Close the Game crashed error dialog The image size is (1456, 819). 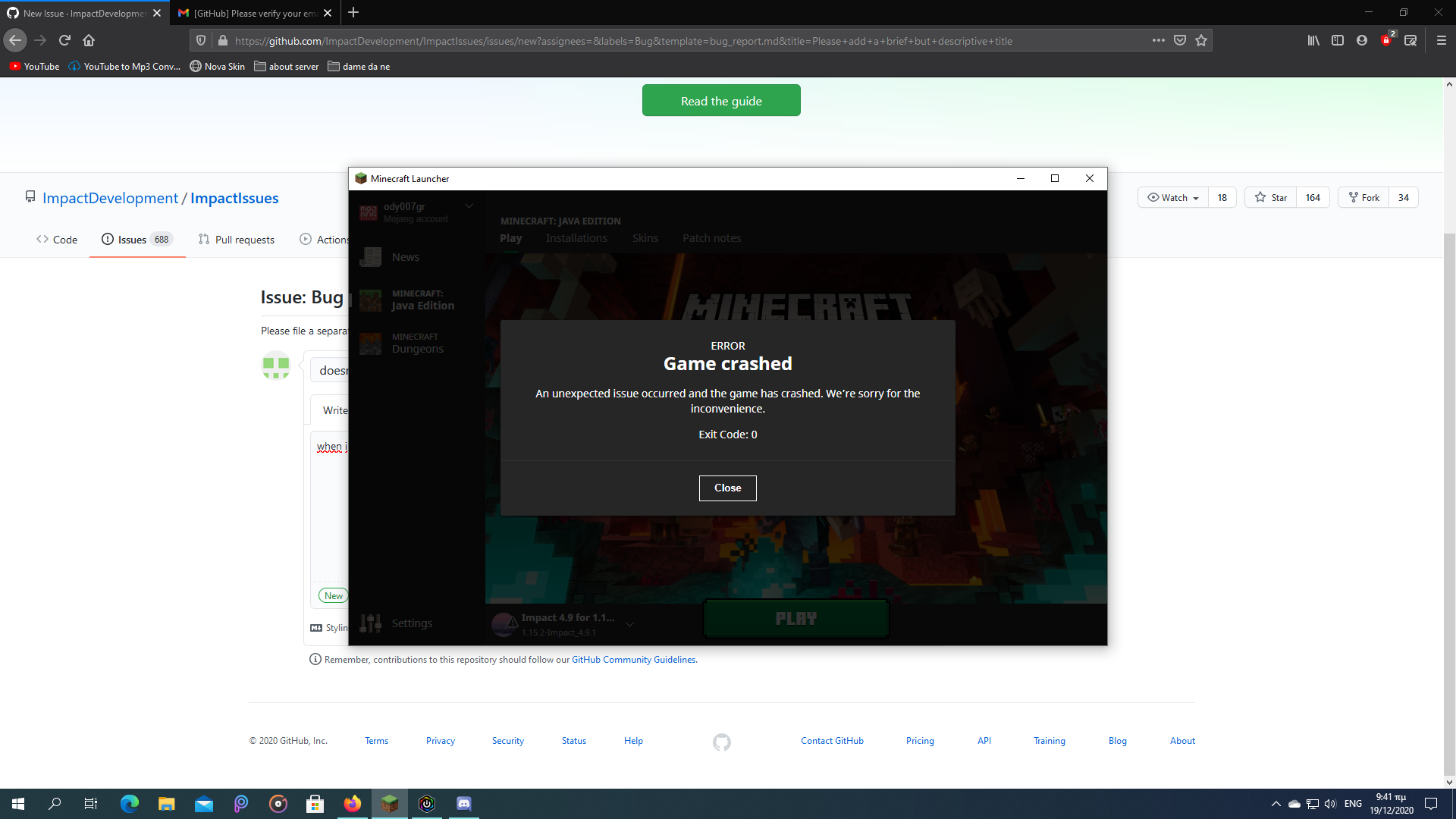tap(727, 488)
